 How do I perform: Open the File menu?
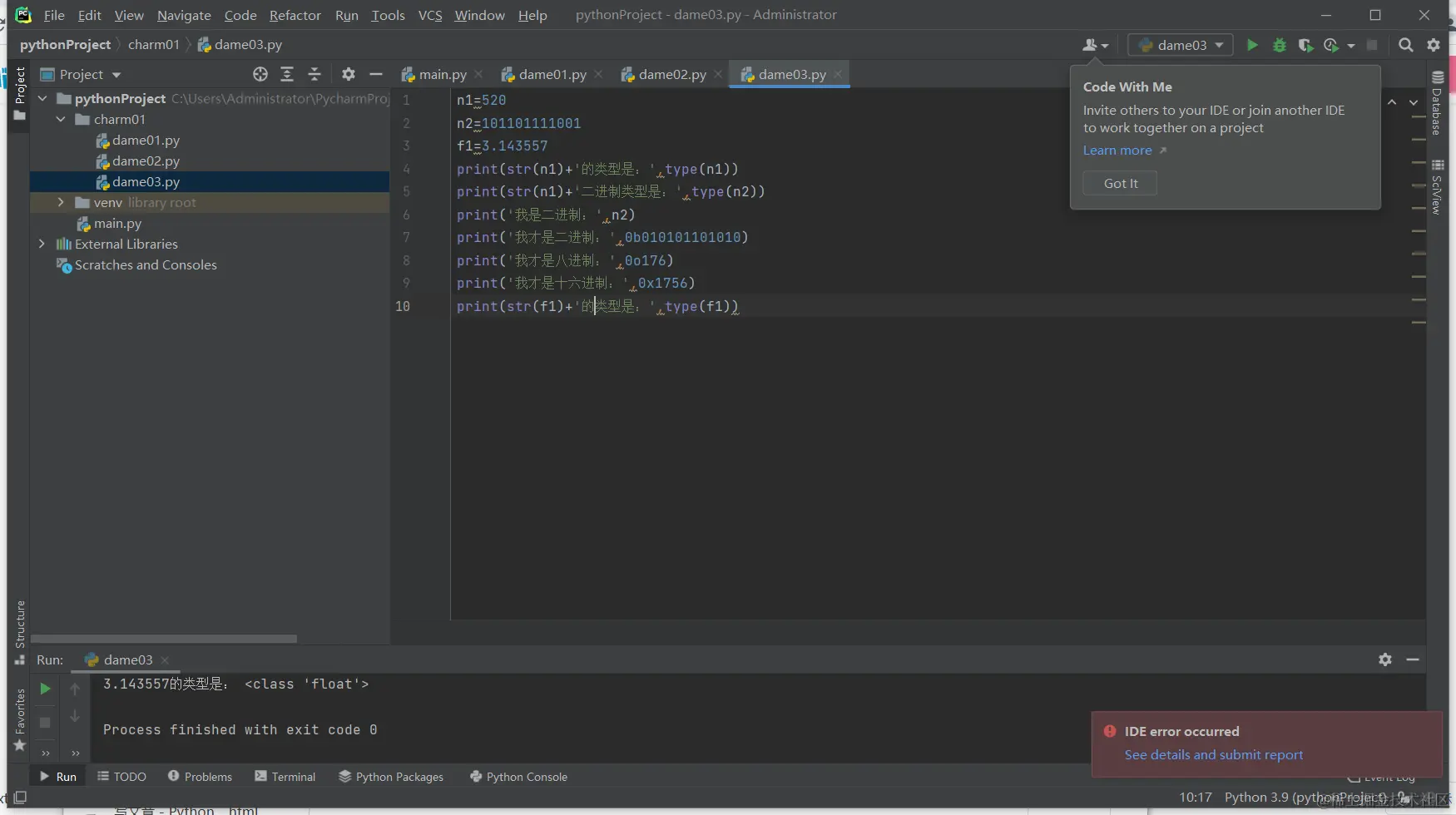coord(54,15)
